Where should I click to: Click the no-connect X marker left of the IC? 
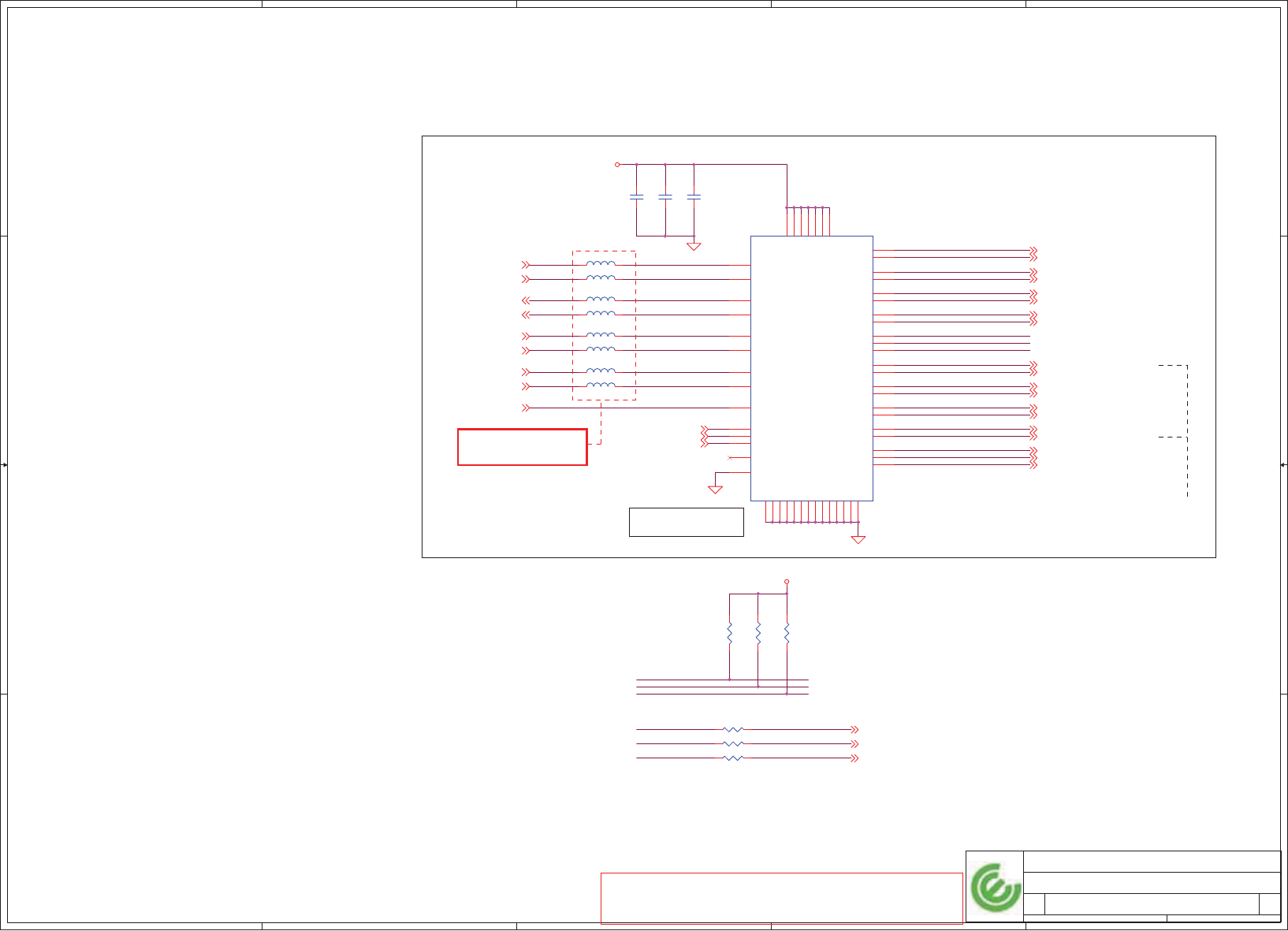730,458
